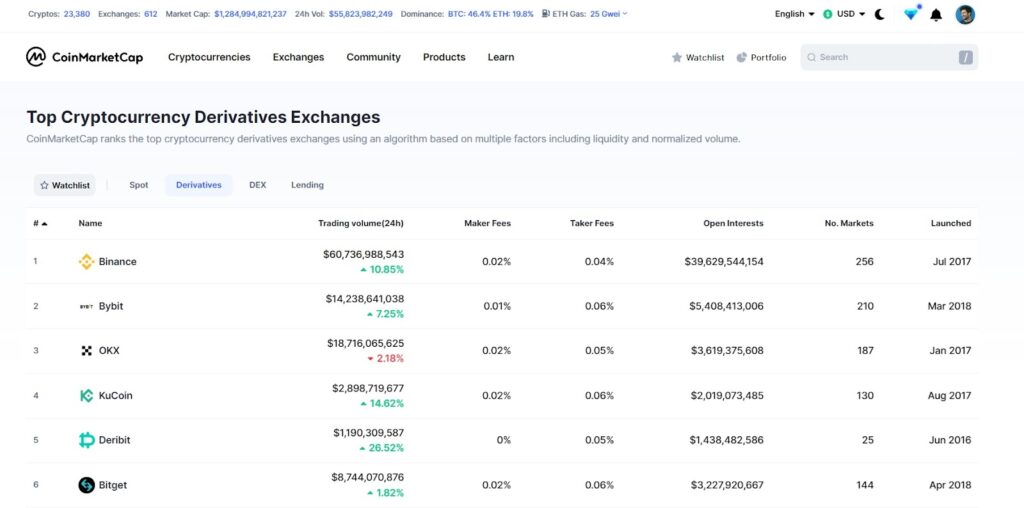The image size is (1024, 508).
Task: Open the Cryptocurrencies menu
Action: pyautogui.click(x=209, y=57)
